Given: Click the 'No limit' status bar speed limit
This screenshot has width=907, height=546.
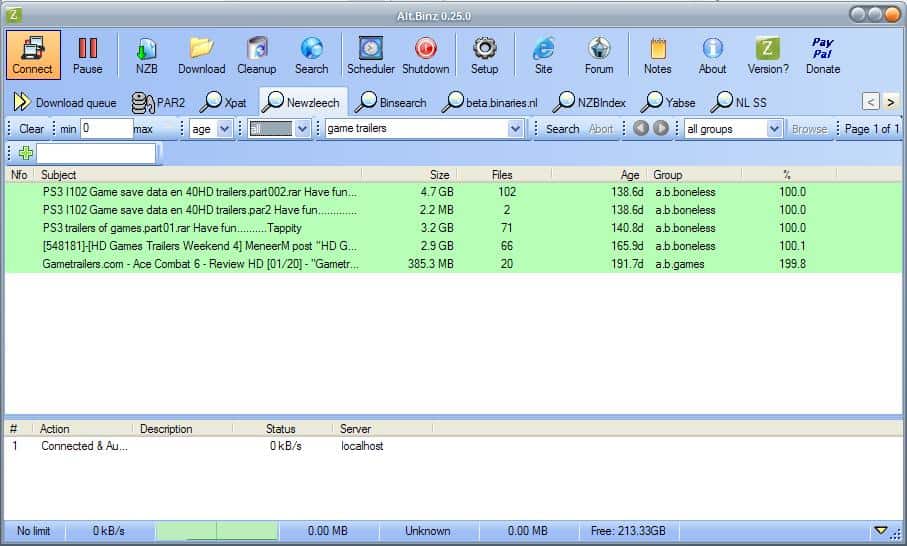Looking at the screenshot, I should [x=34, y=530].
